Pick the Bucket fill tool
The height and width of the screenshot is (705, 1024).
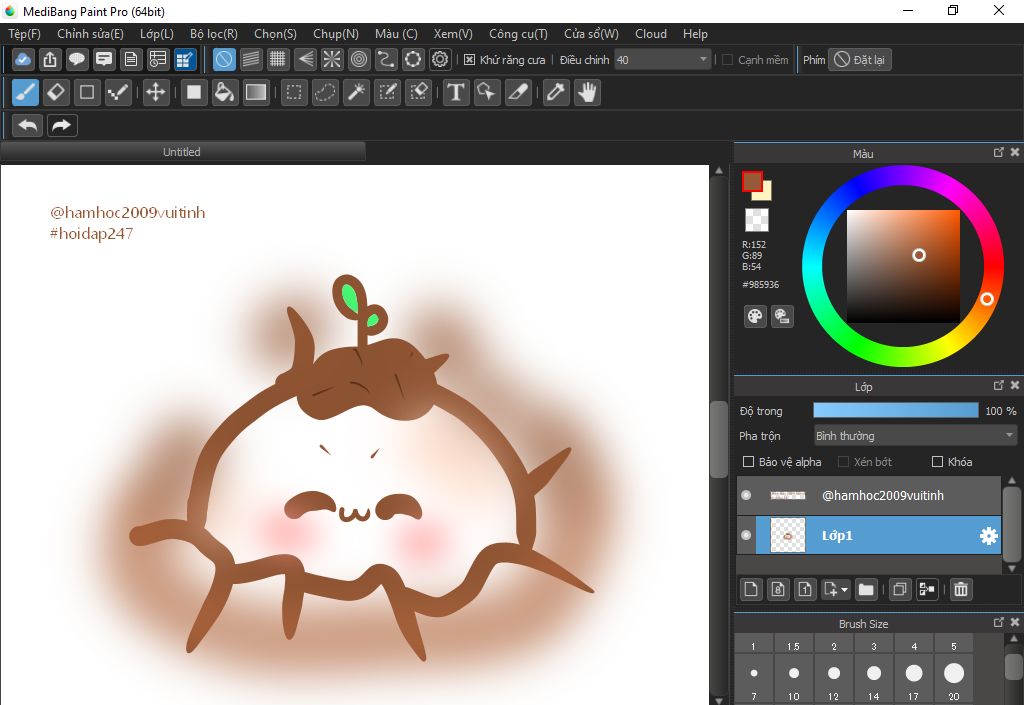[x=224, y=92]
